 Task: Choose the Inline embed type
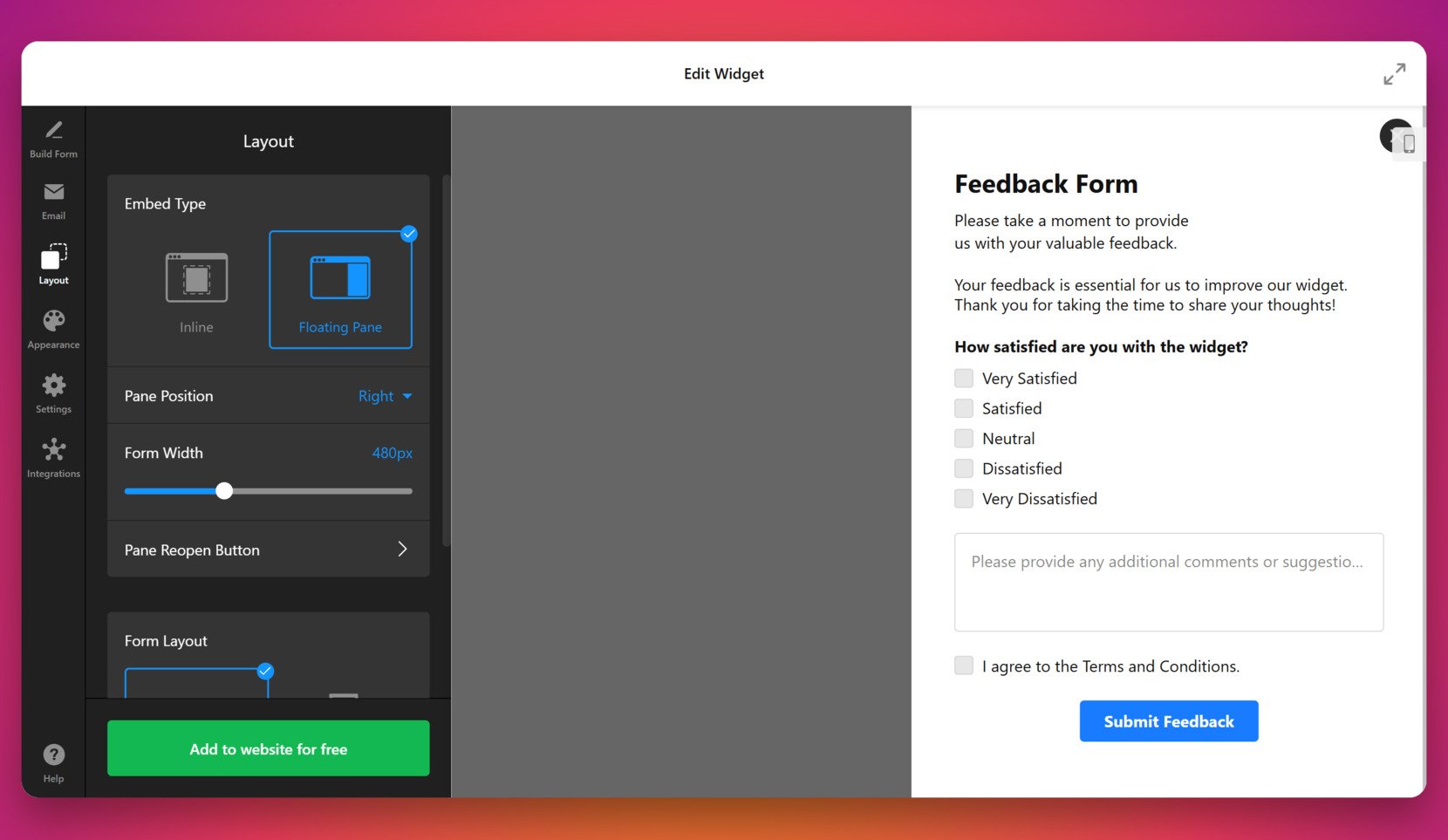(196, 290)
